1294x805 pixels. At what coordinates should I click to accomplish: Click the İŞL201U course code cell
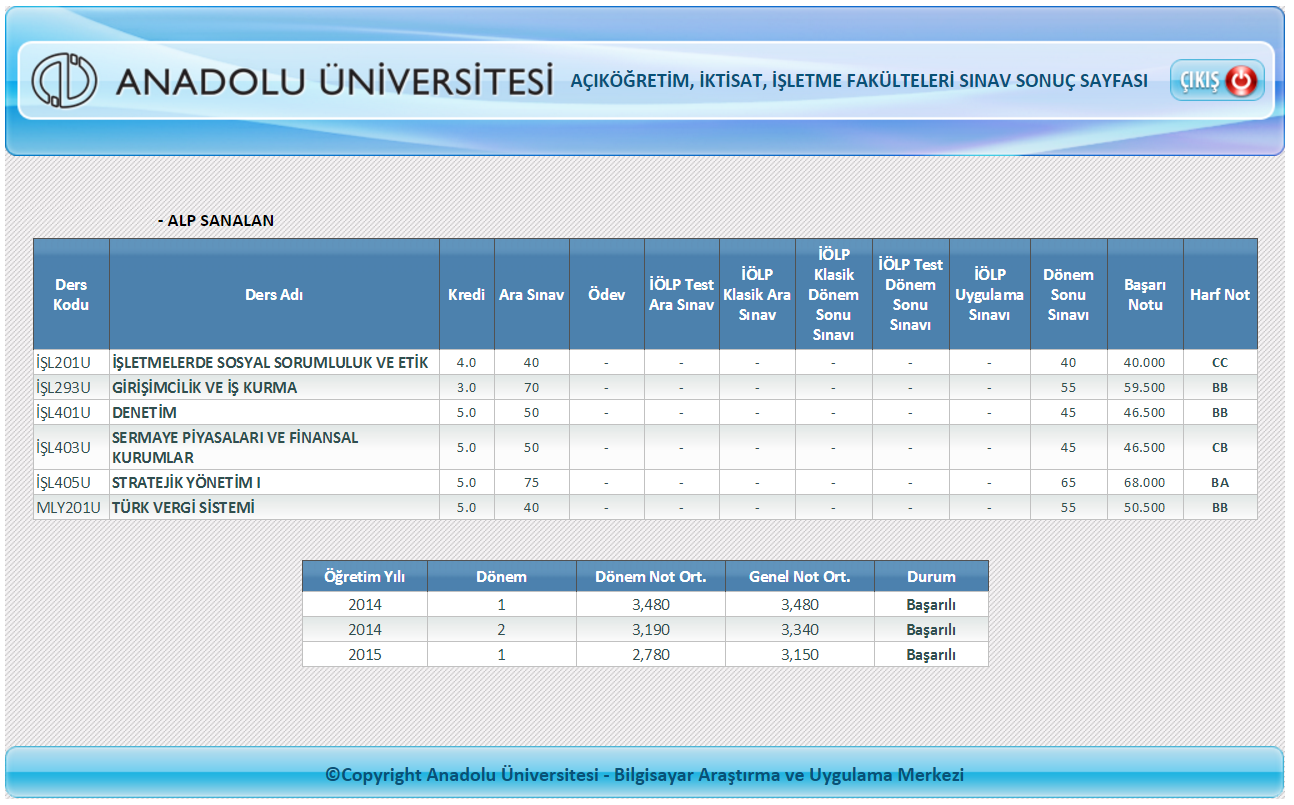(63, 362)
